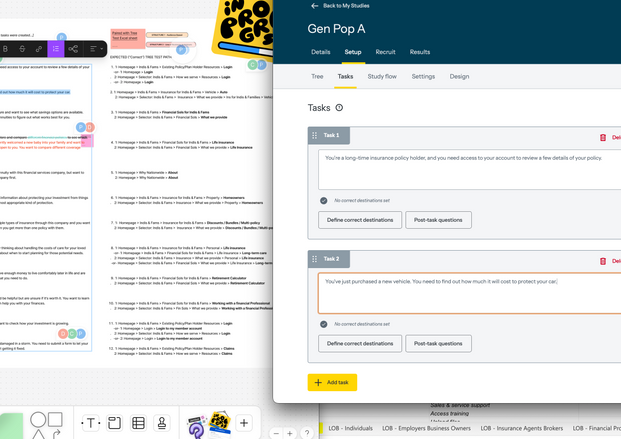Grab the Task 1 drag handle
The width and height of the screenshot is (621, 439).
coord(314,136)
